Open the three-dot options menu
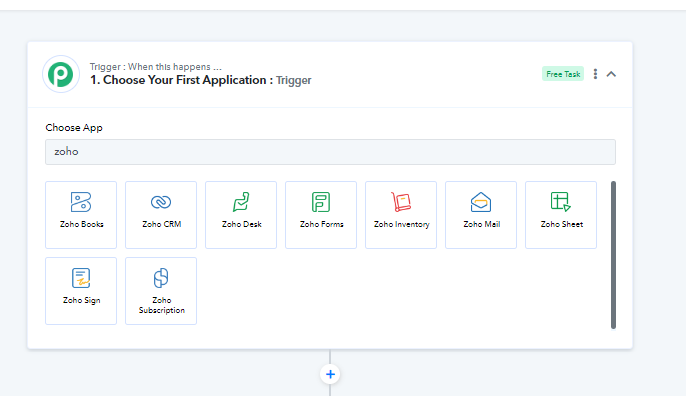The image size is (686, 396). coord(595,74)
